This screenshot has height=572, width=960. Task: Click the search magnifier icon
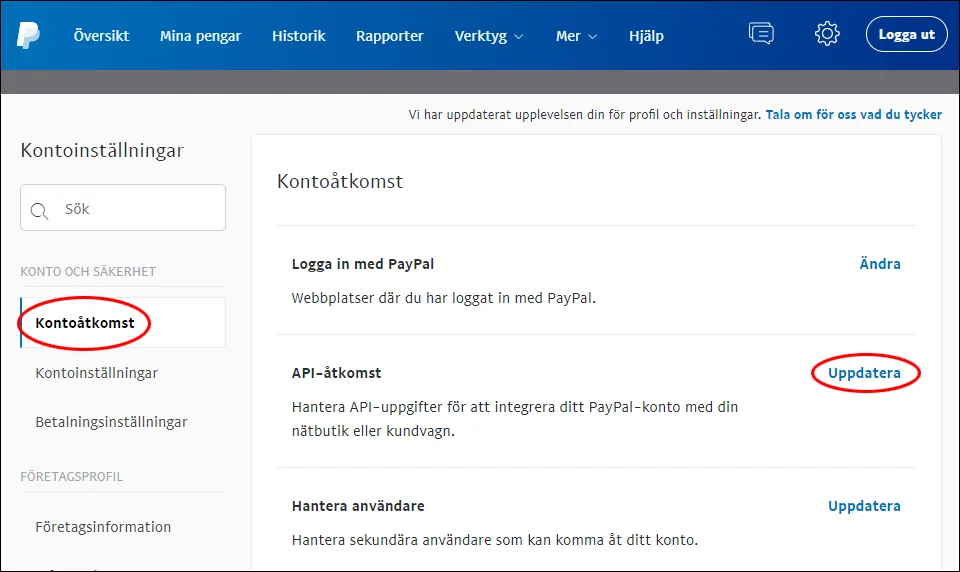pyautogui.click(x=39, y=211)
